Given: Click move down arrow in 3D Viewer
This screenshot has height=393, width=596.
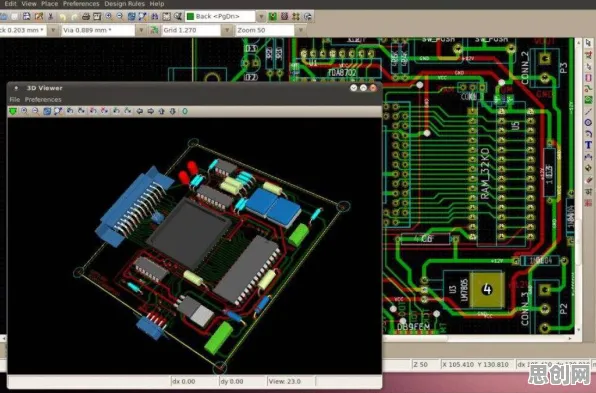Looking at the screenshot, I should click(x=173, y=111).
